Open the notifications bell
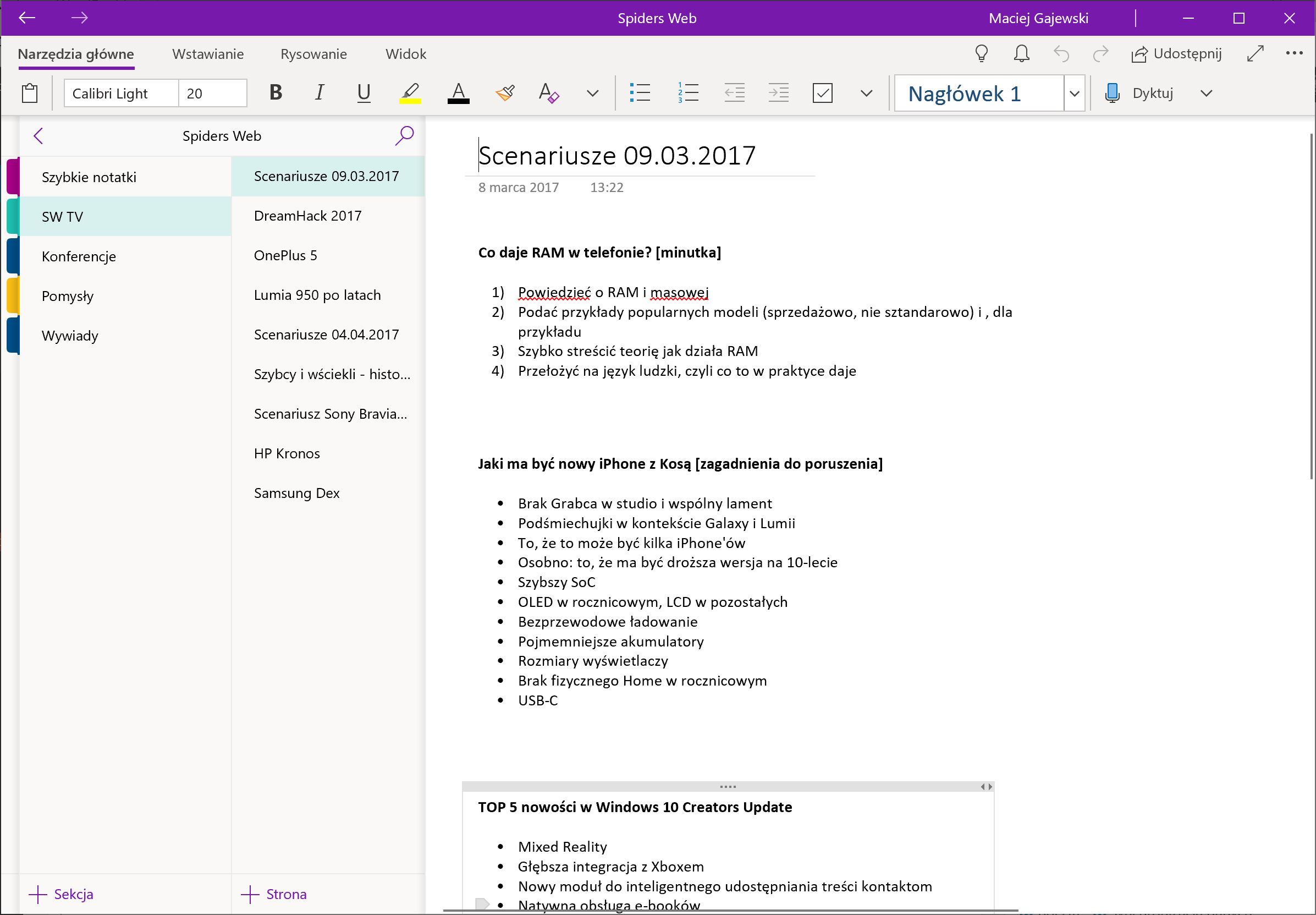The height and width of the screenshot is (915, 1316). 1022,54
